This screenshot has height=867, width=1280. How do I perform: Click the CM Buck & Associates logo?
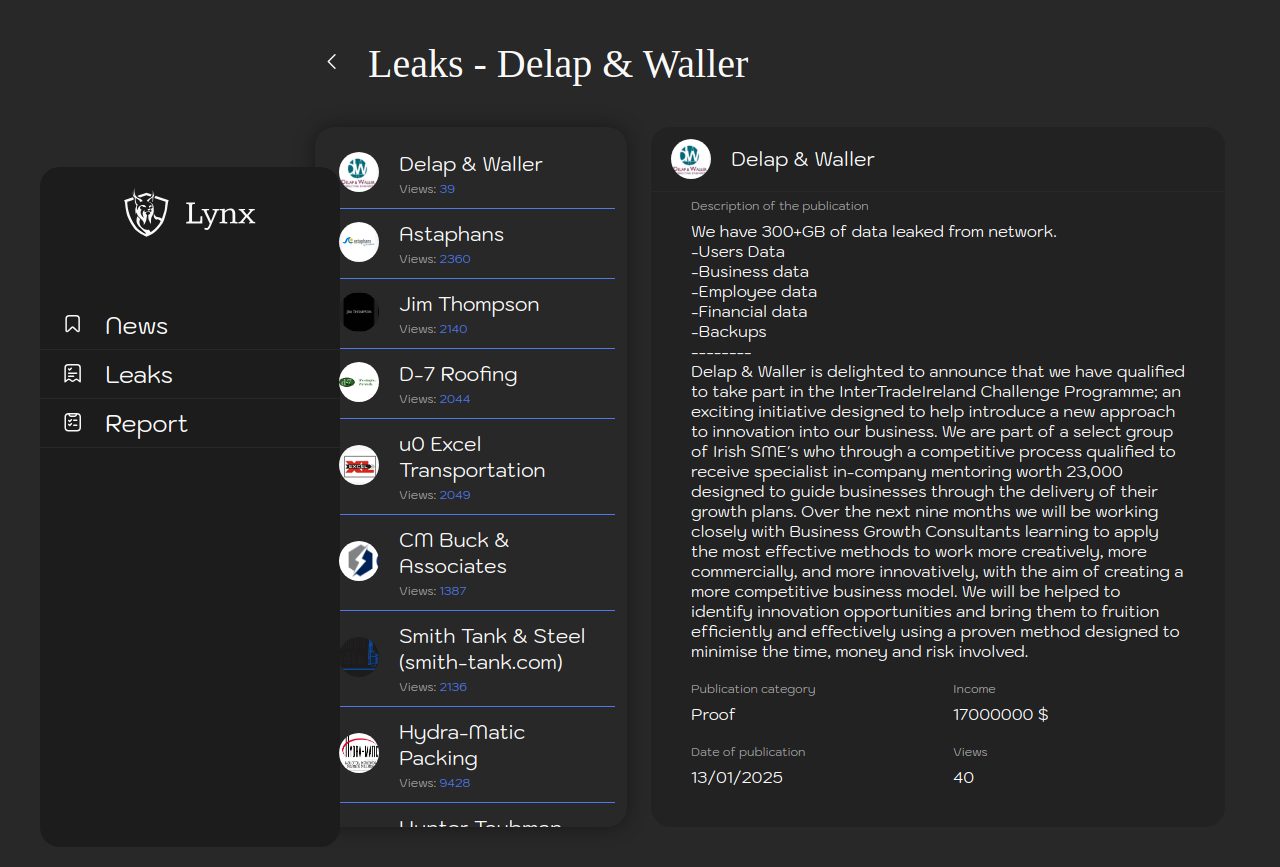click(x=359, y=561)
